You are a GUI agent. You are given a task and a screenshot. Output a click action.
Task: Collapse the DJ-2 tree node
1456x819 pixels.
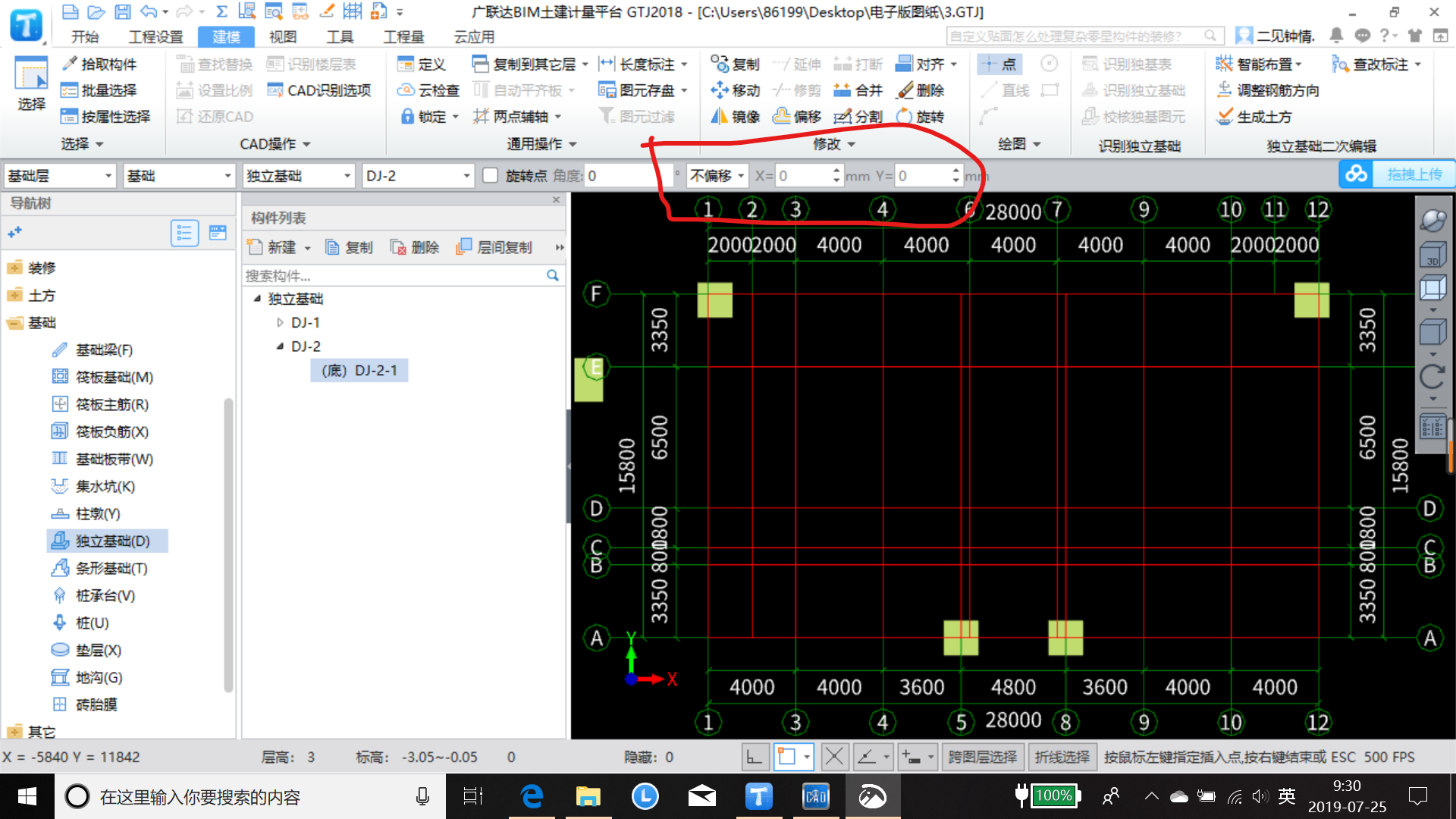click(280, 346)
